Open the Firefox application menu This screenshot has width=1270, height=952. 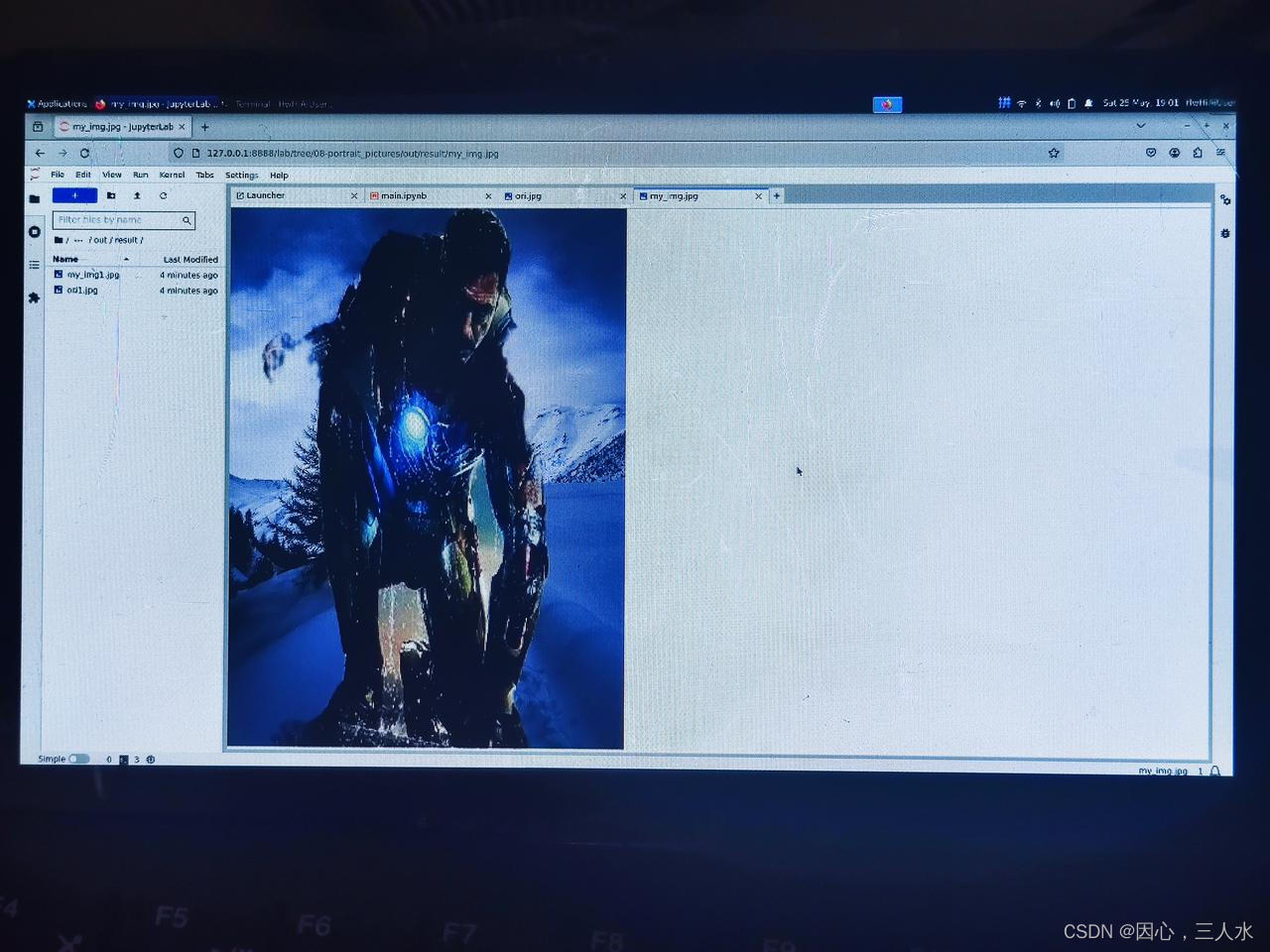pyautogui.click(x=1221, y=153)
